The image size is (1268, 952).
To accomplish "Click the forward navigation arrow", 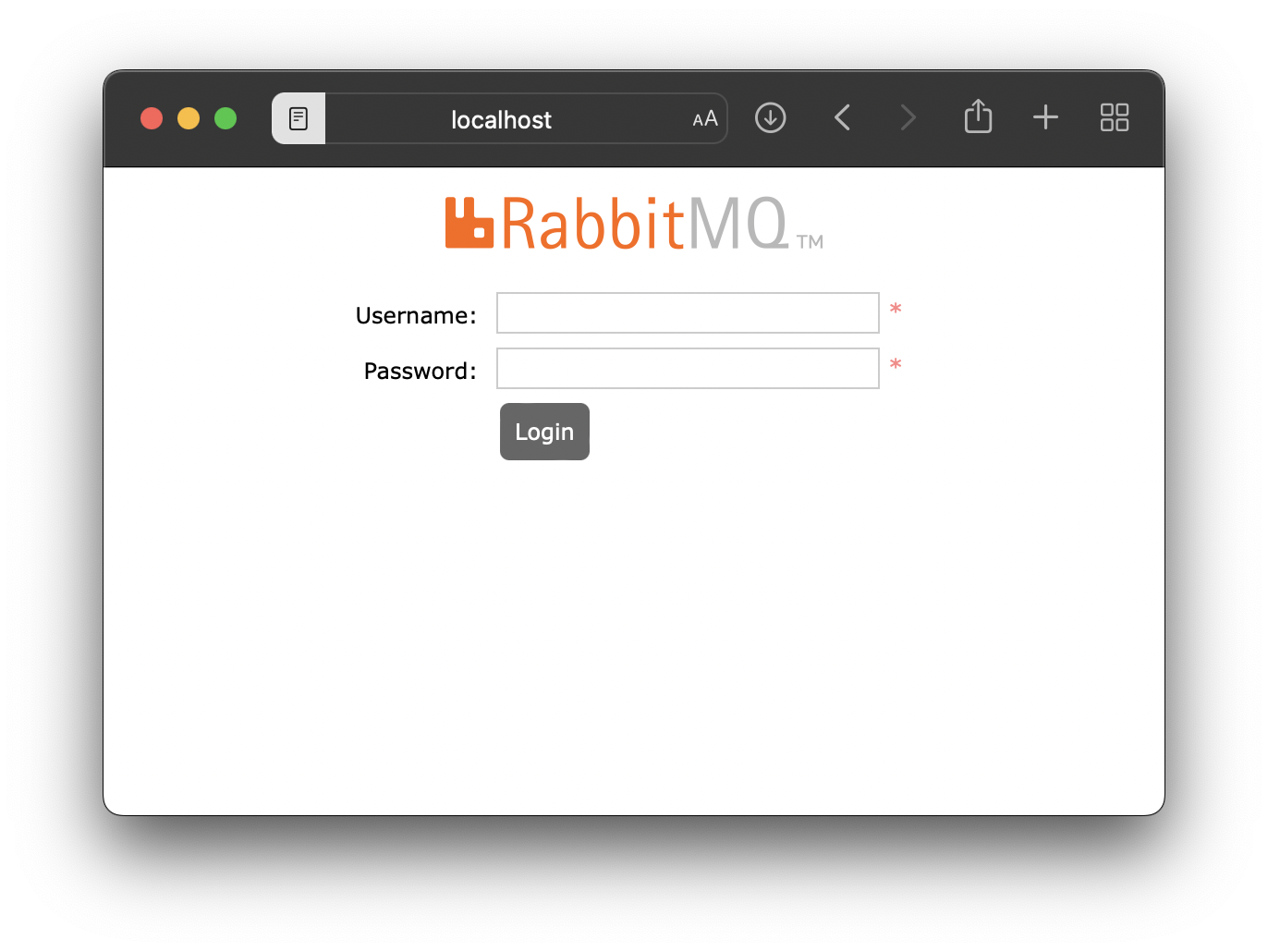I will coord(908,117).
